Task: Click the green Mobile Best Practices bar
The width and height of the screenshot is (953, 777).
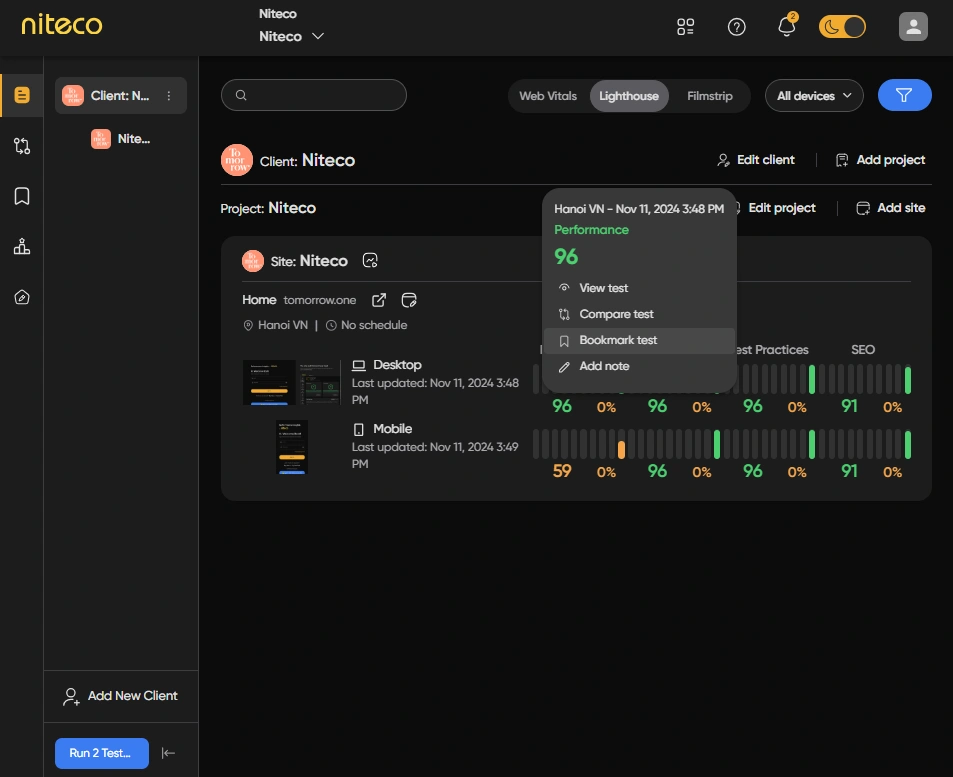Action: coord(811,444)
